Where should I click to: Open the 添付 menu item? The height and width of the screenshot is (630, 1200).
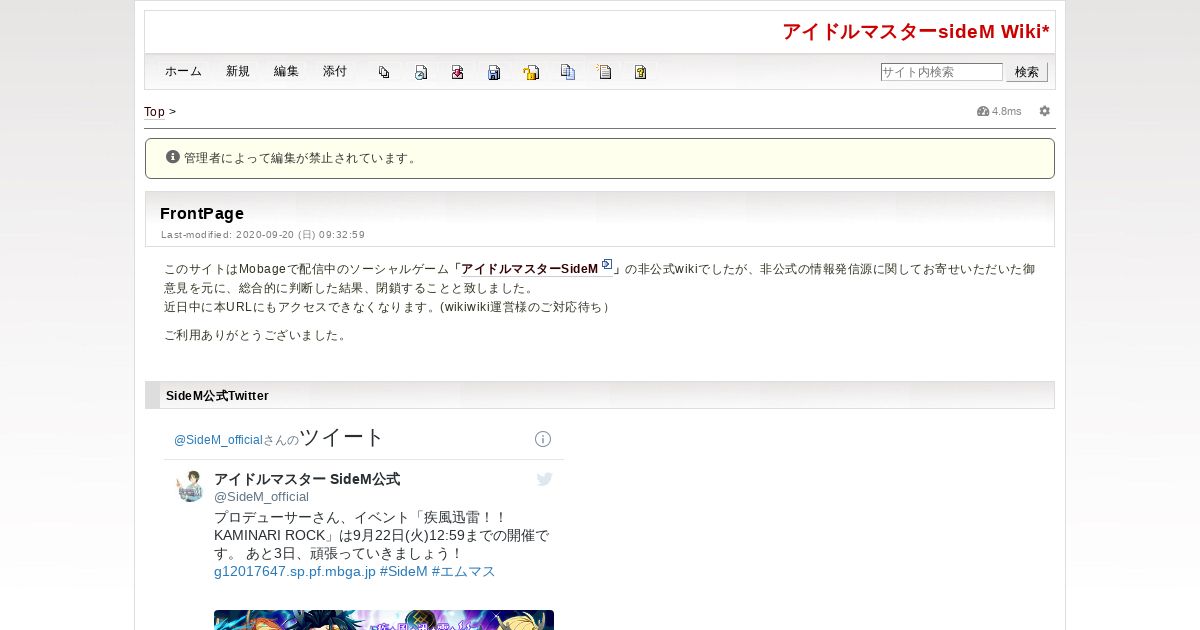click(x=335, y=72)
